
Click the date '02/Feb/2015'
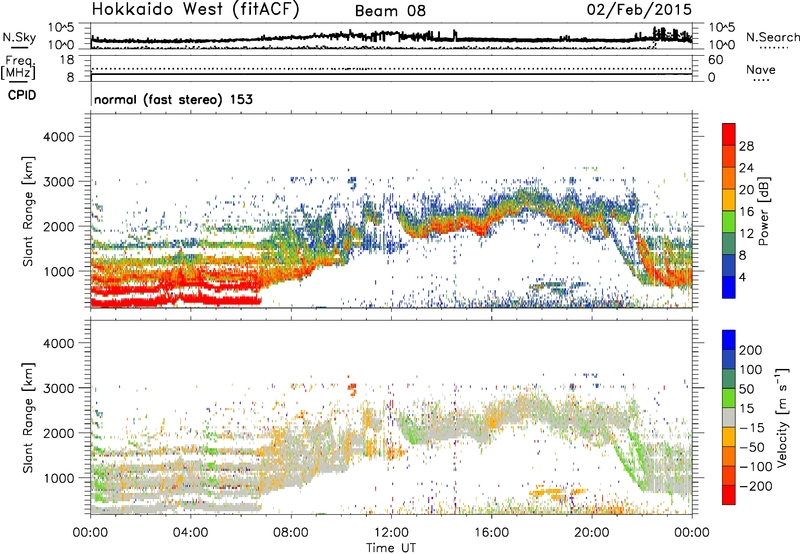click(x=639, y=9)
